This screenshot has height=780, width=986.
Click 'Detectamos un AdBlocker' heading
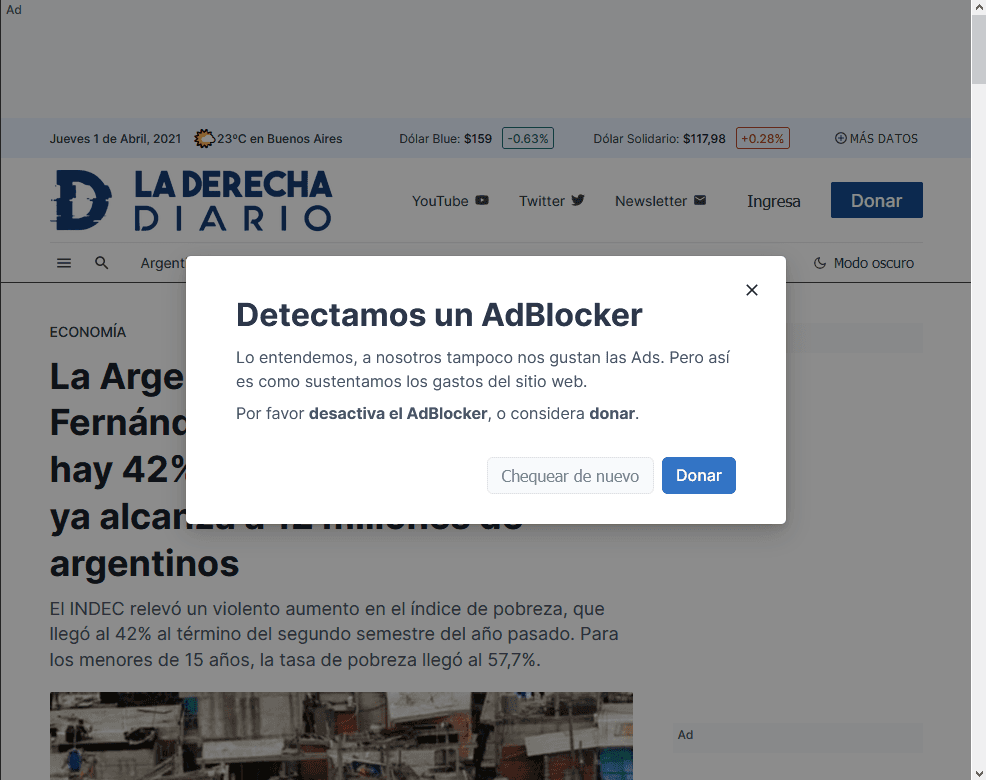[439, 315]
